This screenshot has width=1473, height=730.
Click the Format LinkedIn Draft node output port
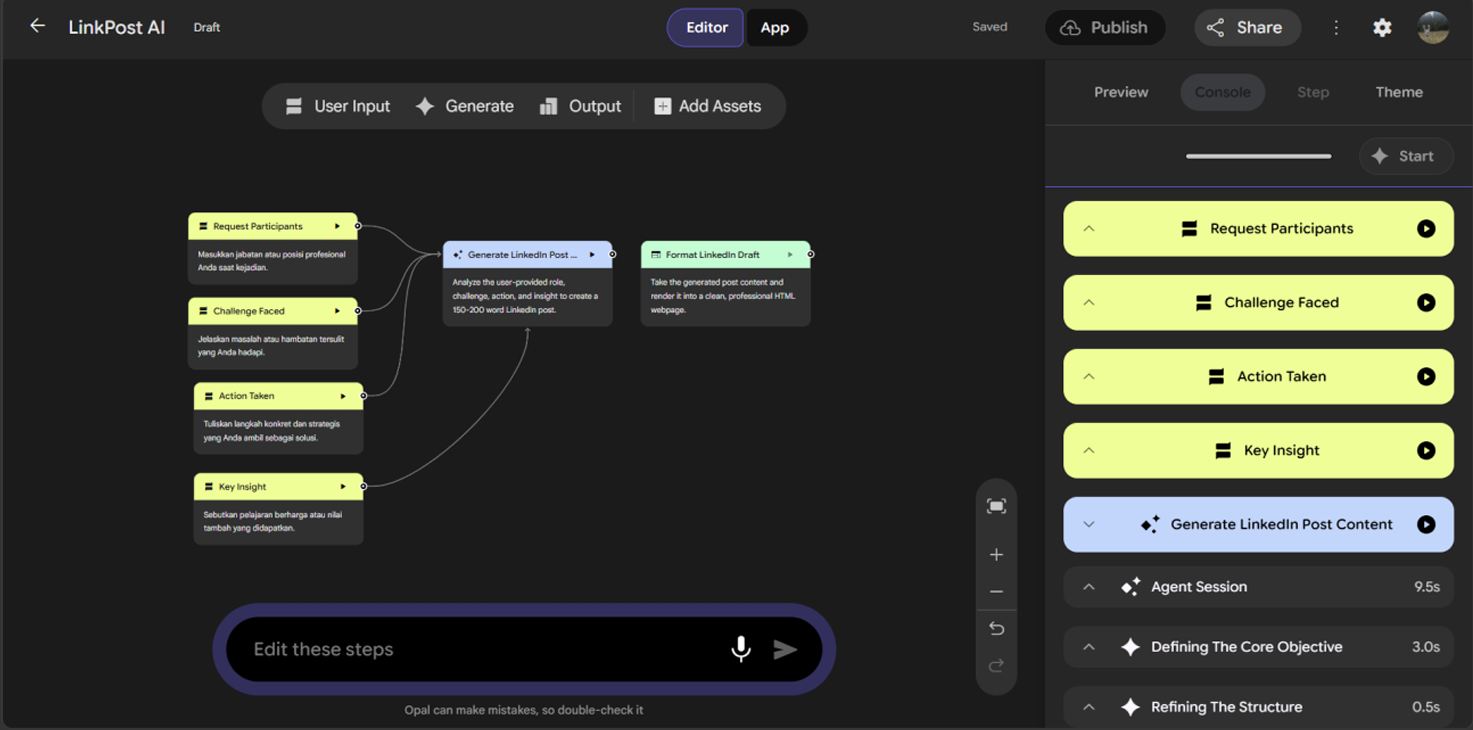point(810,255)
